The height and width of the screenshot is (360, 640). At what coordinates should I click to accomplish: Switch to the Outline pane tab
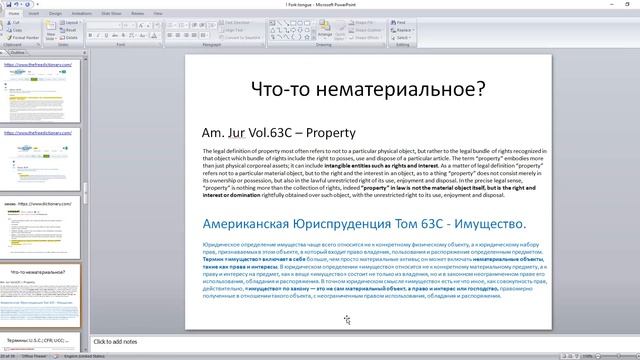(18, 53)
